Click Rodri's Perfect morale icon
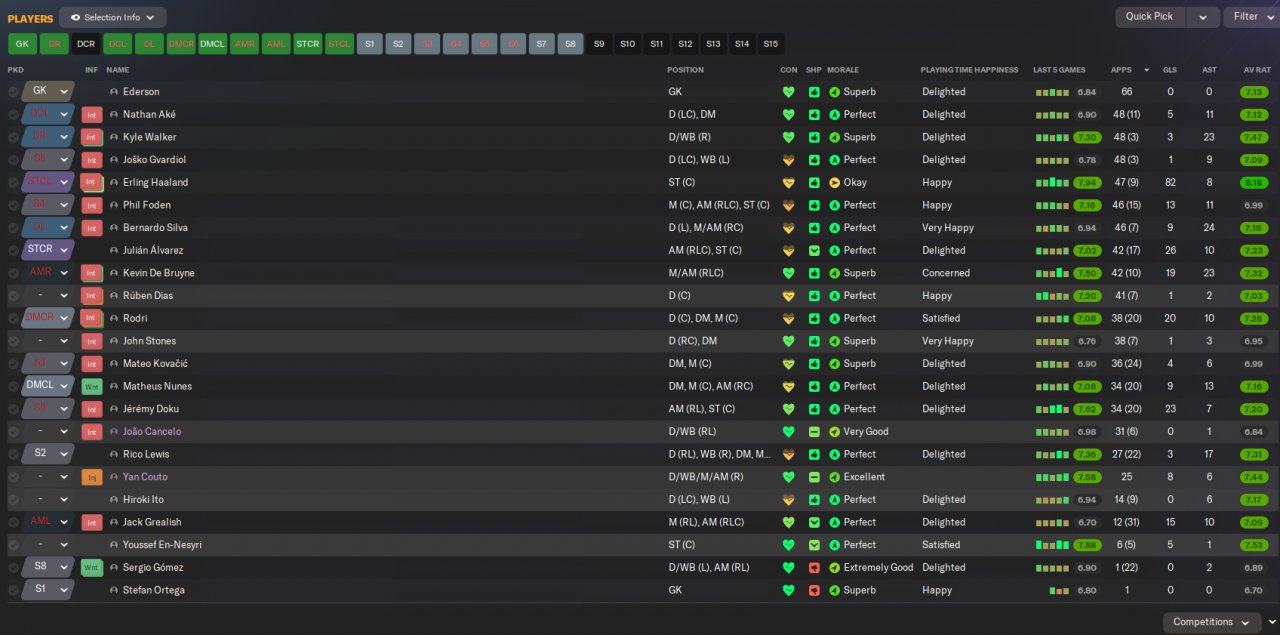 835,318
